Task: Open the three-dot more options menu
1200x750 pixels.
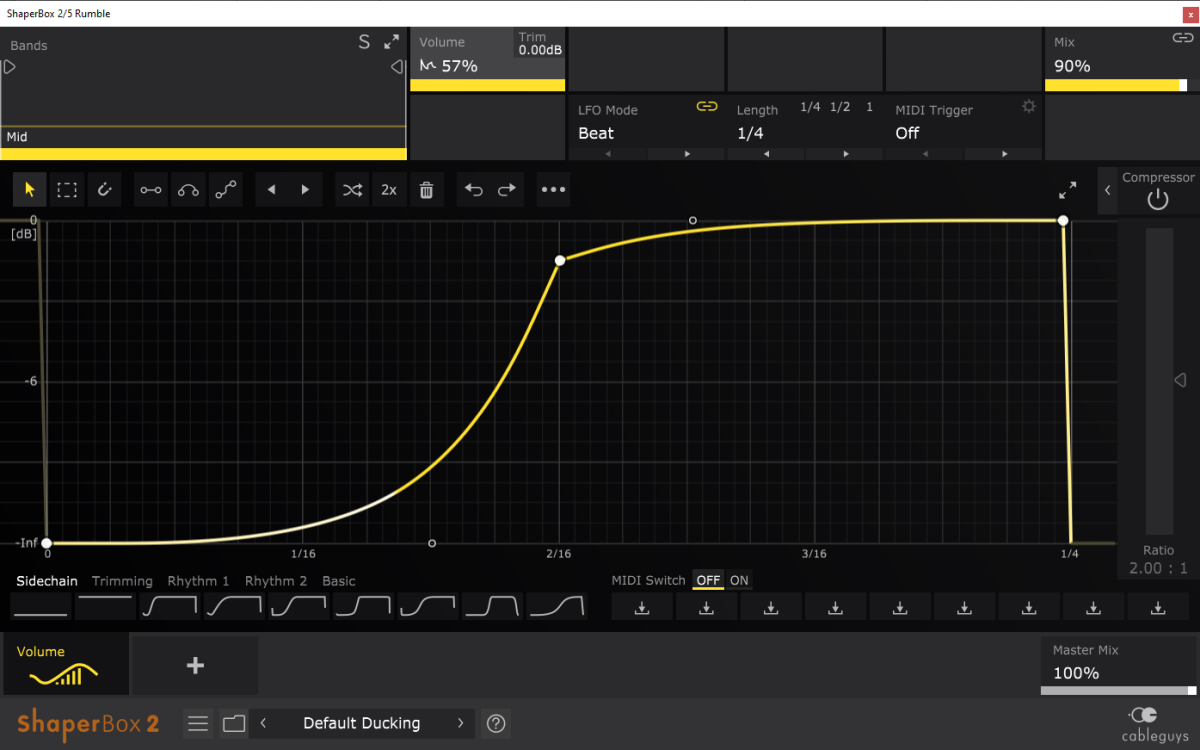Action: (553, 189)
